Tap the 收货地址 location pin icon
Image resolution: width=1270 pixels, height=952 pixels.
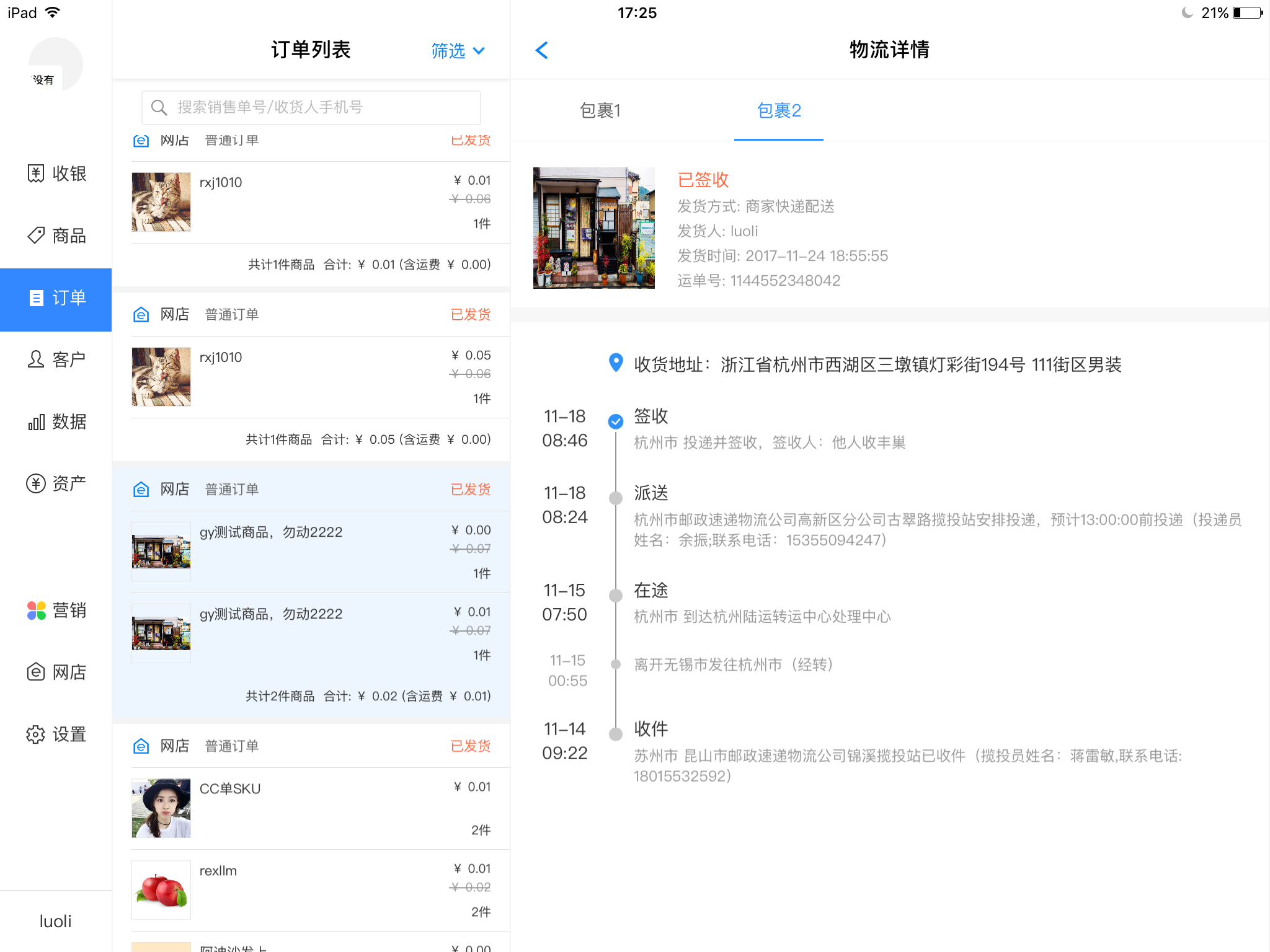click(616, 363)
